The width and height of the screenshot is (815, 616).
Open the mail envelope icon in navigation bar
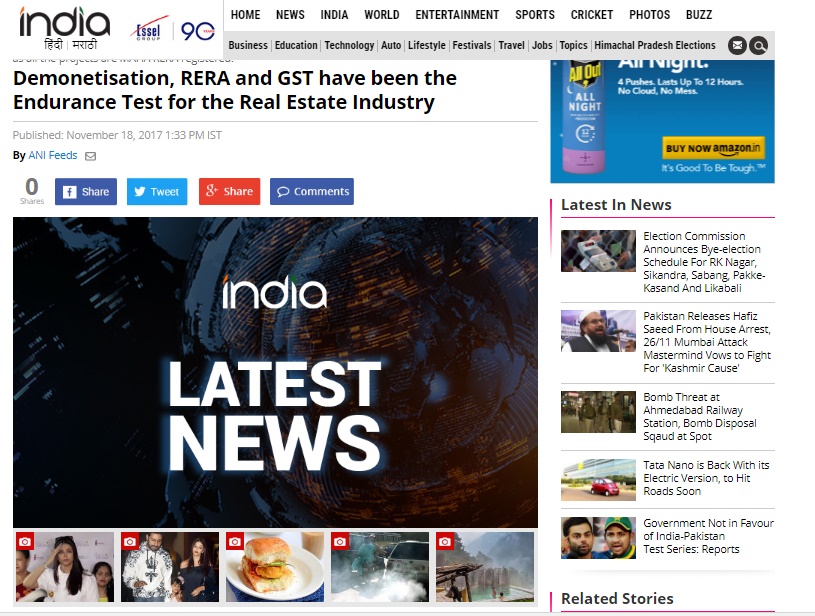[737, 46]
